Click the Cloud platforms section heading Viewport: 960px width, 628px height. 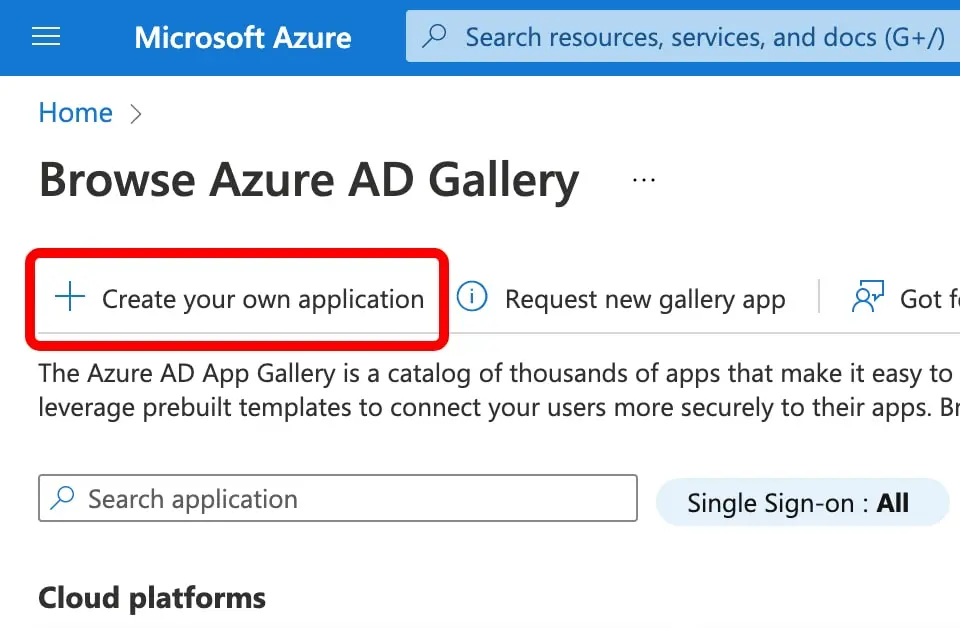pyautogui.click(x=152, y=598)
